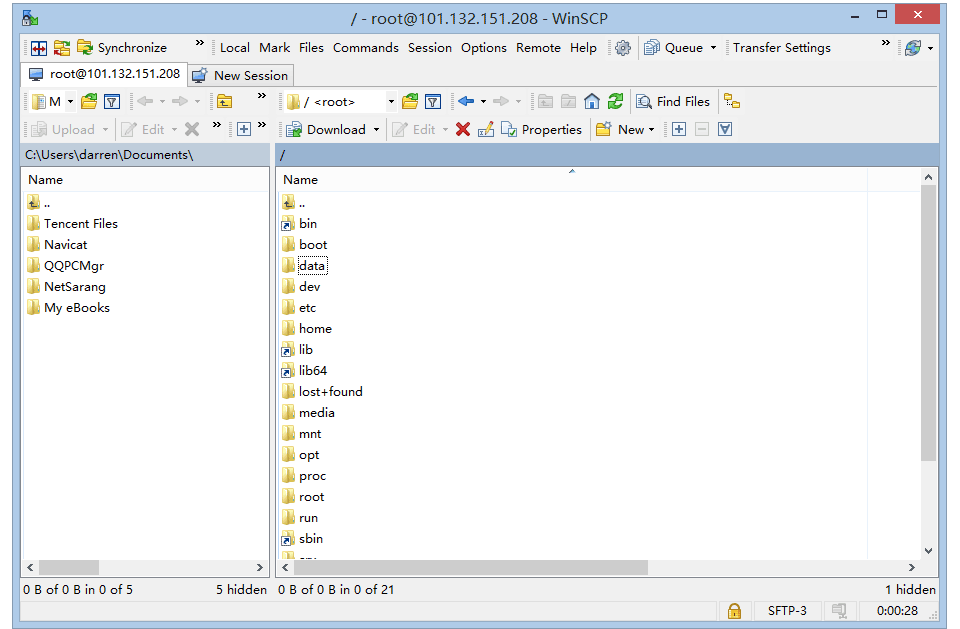
Task: Click local panel filter icon
Action: pyautogui.click(x=112, y=102)
